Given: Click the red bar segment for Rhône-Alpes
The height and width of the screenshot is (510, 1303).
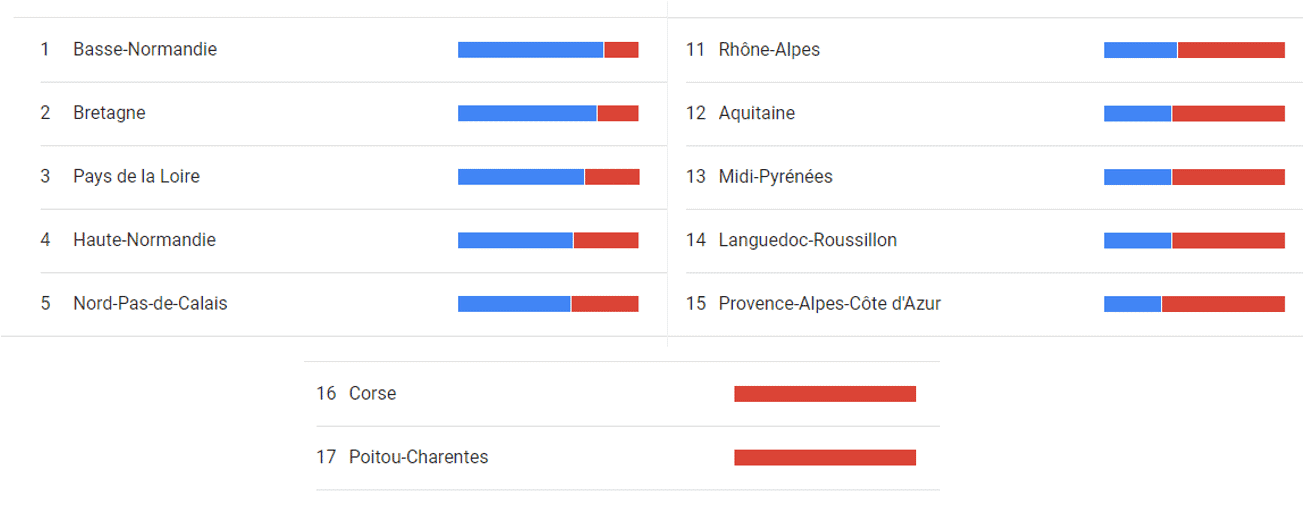Looking at the screenshot, I should (1231, 50).
